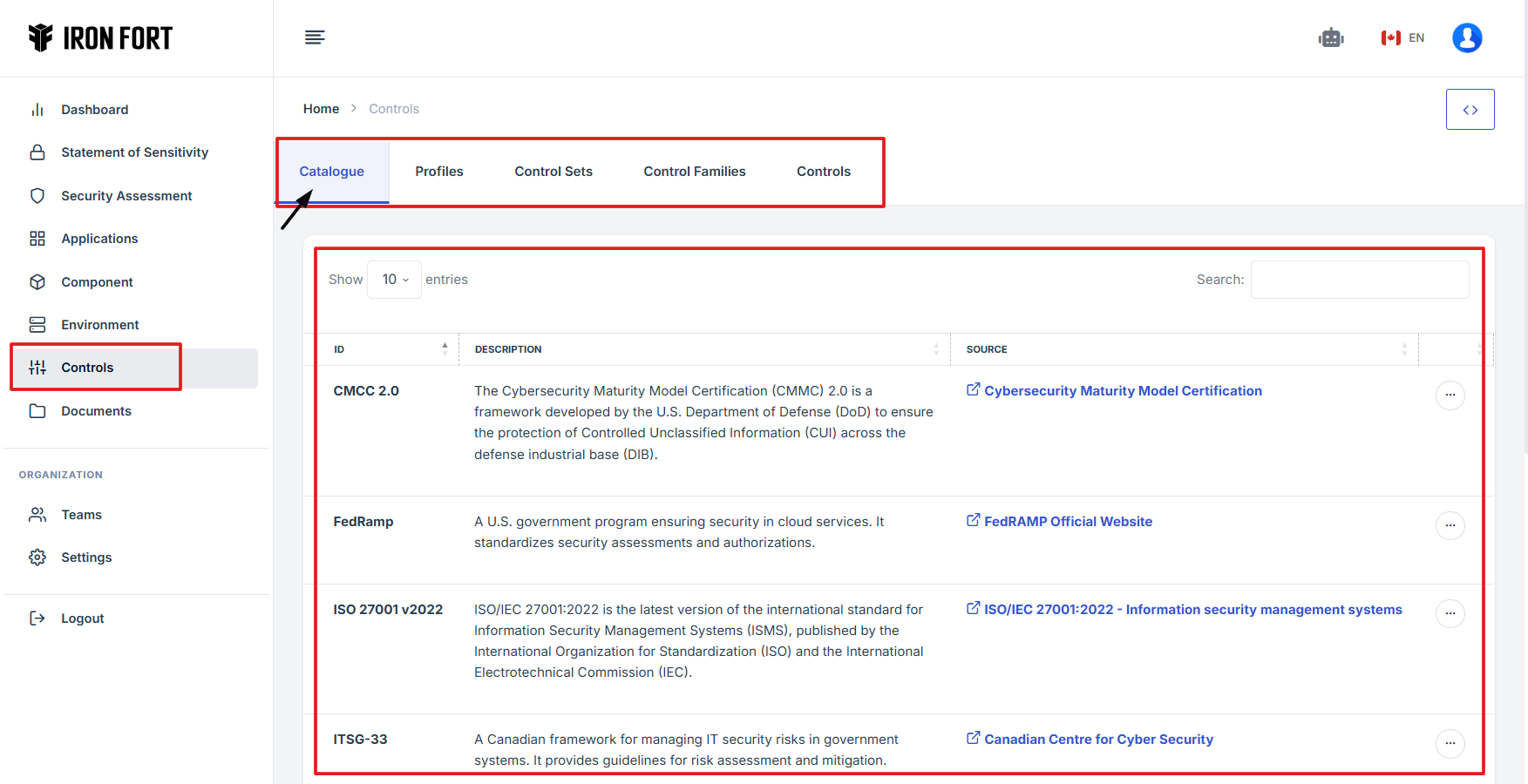Open the FedRAMP Official Website link
This screenshot has height=784, width=1528.
pos(1067,522)
